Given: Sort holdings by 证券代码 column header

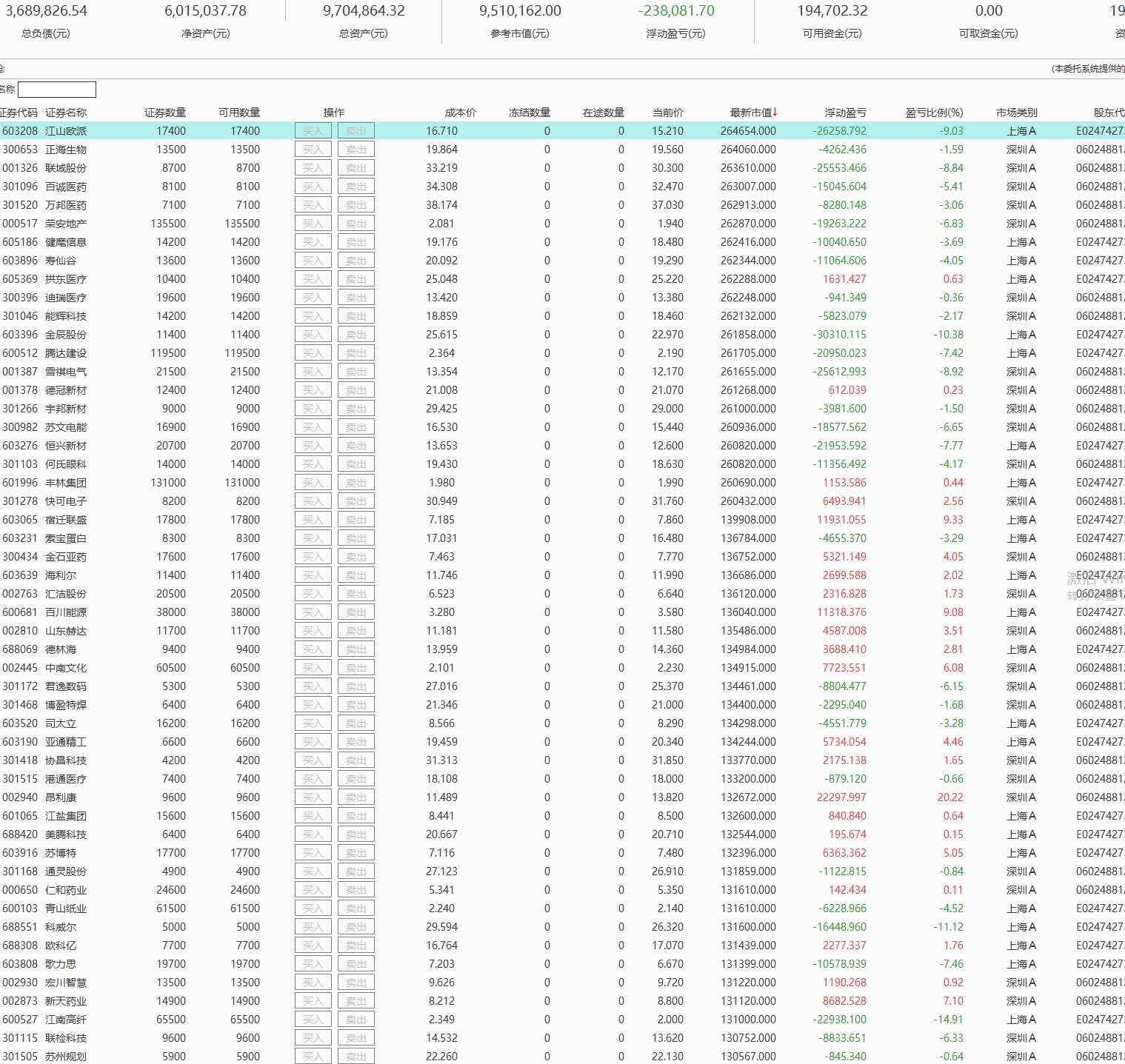Looking at the screenshot, I should (x=19, y=113).
